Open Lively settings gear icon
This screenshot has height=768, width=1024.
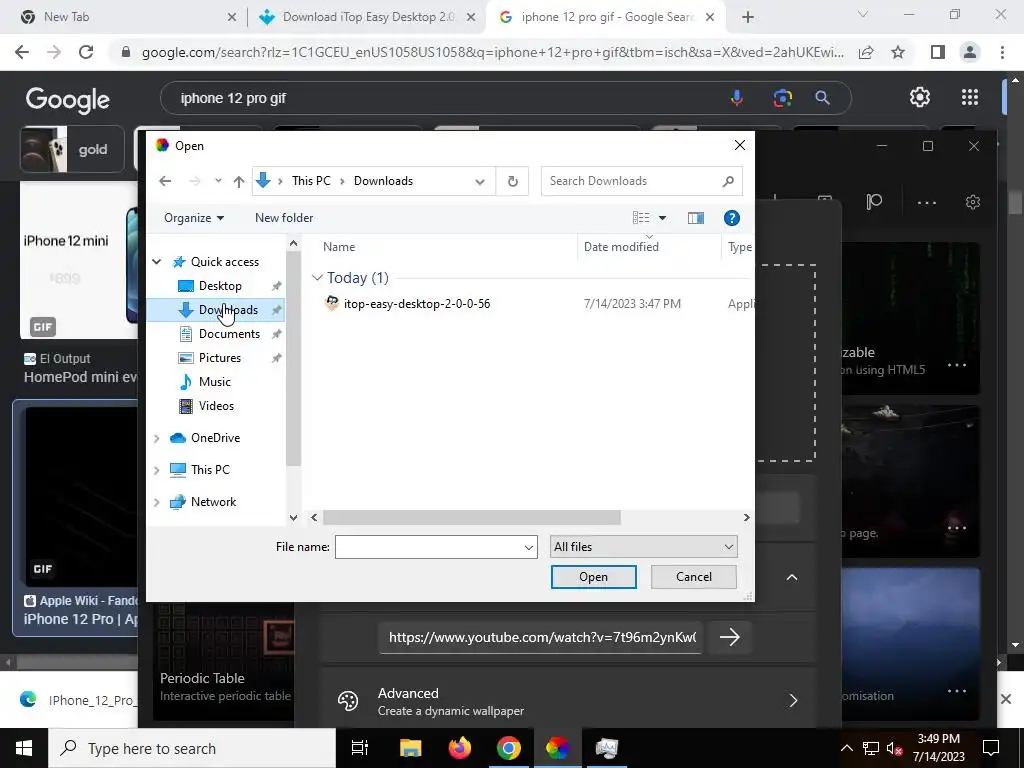tap(972, 202)
